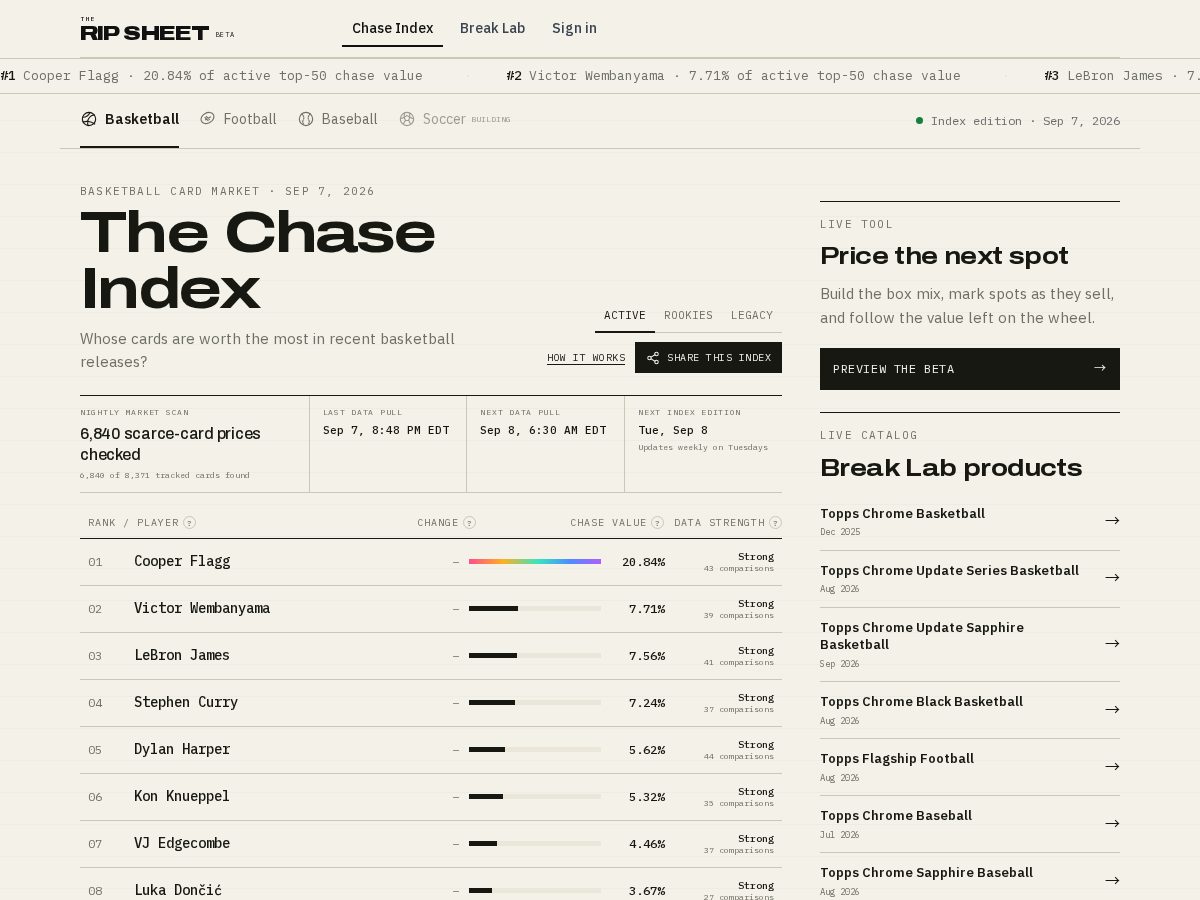Click the ticker item #1 Cooper Flagg
This screenshot has height=900, width=1200.
click(211, 76)
